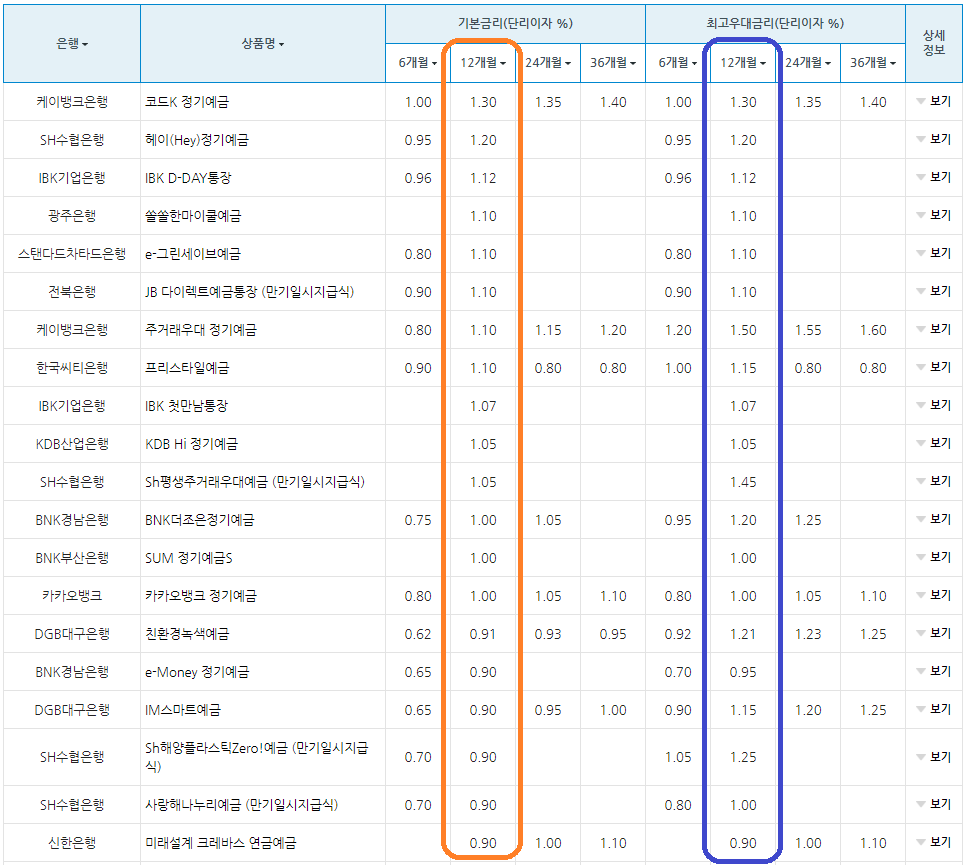This screenshot has height=865, width=968.
Task: Select product e-그린세이브예금
Action: click(x=193, y=254)
